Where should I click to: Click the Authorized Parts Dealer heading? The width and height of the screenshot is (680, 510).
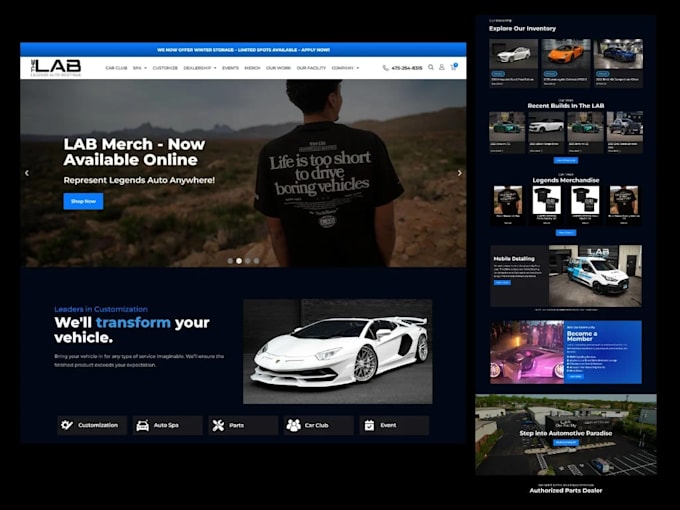coord(566,490)
